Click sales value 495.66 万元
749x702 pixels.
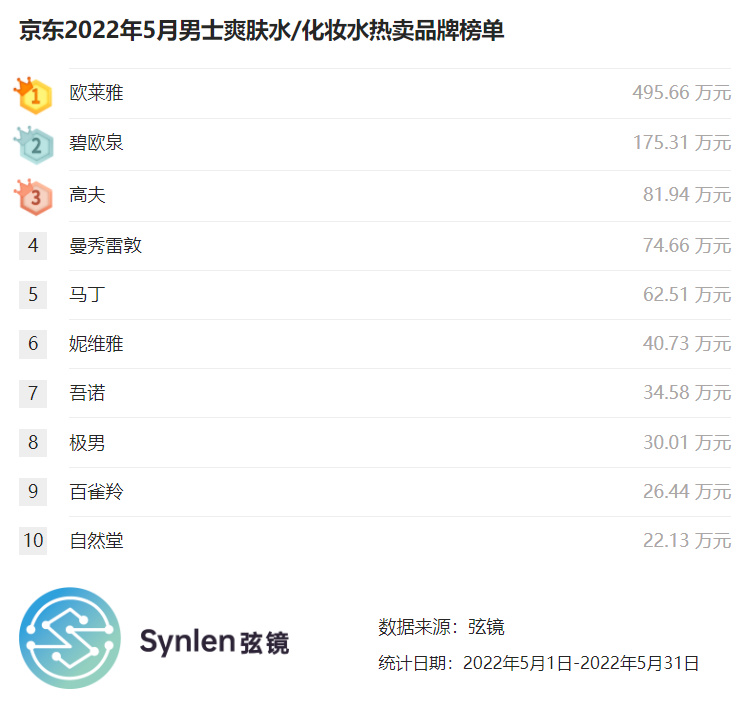coord(682,93)
